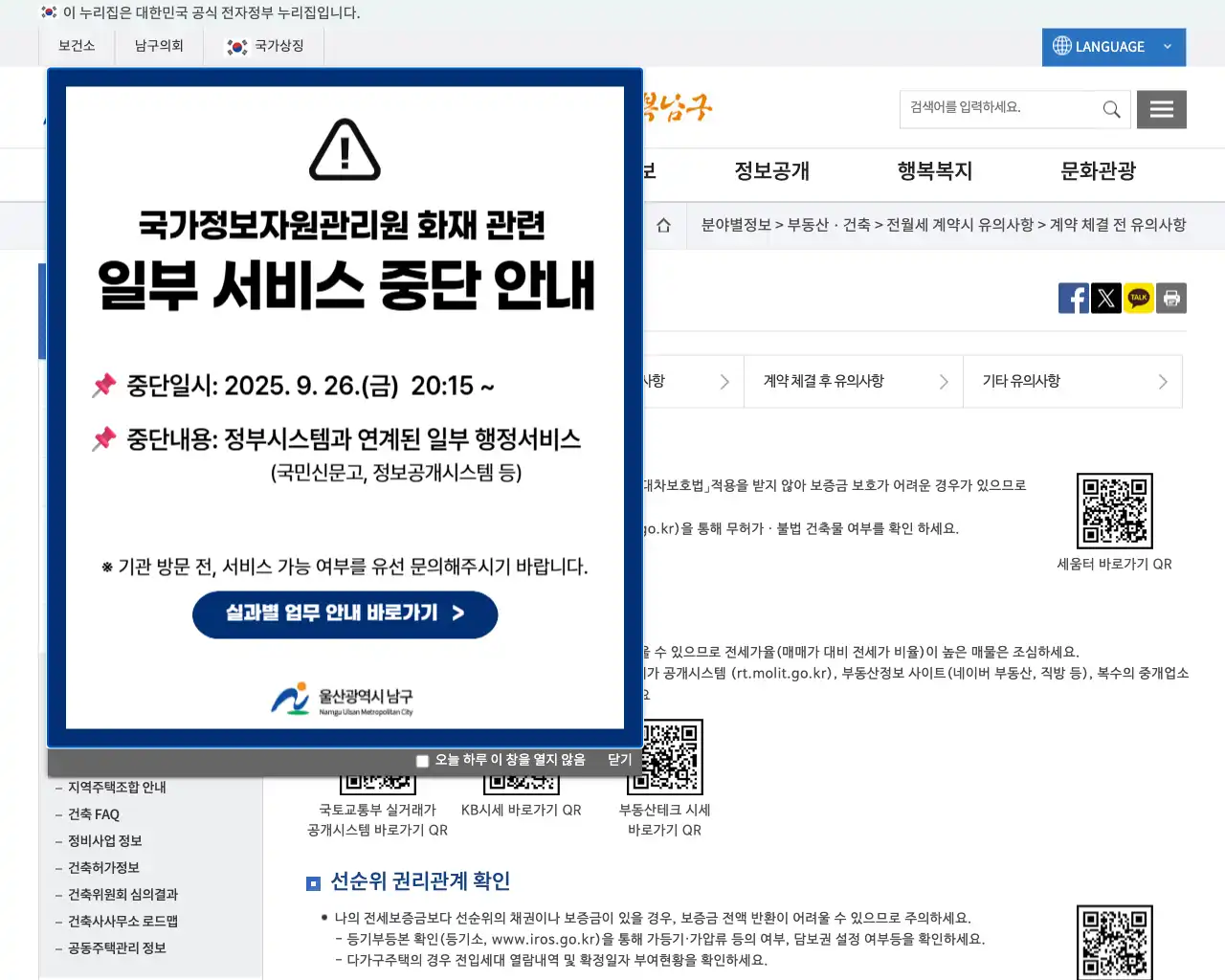Open the 부동산테크 시세 QR code
The image size is (1225, 980).
click(665, 756)
